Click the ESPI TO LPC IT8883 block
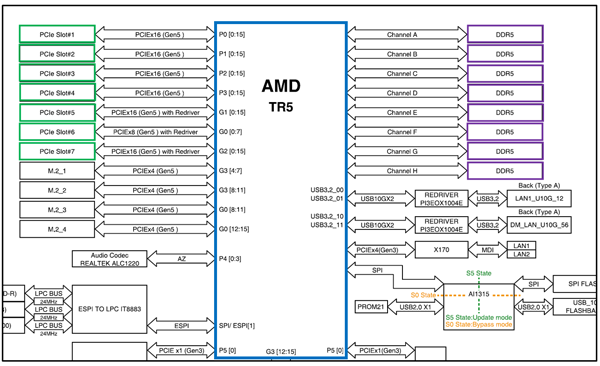The image size is (600, 366). click(109, 309)
